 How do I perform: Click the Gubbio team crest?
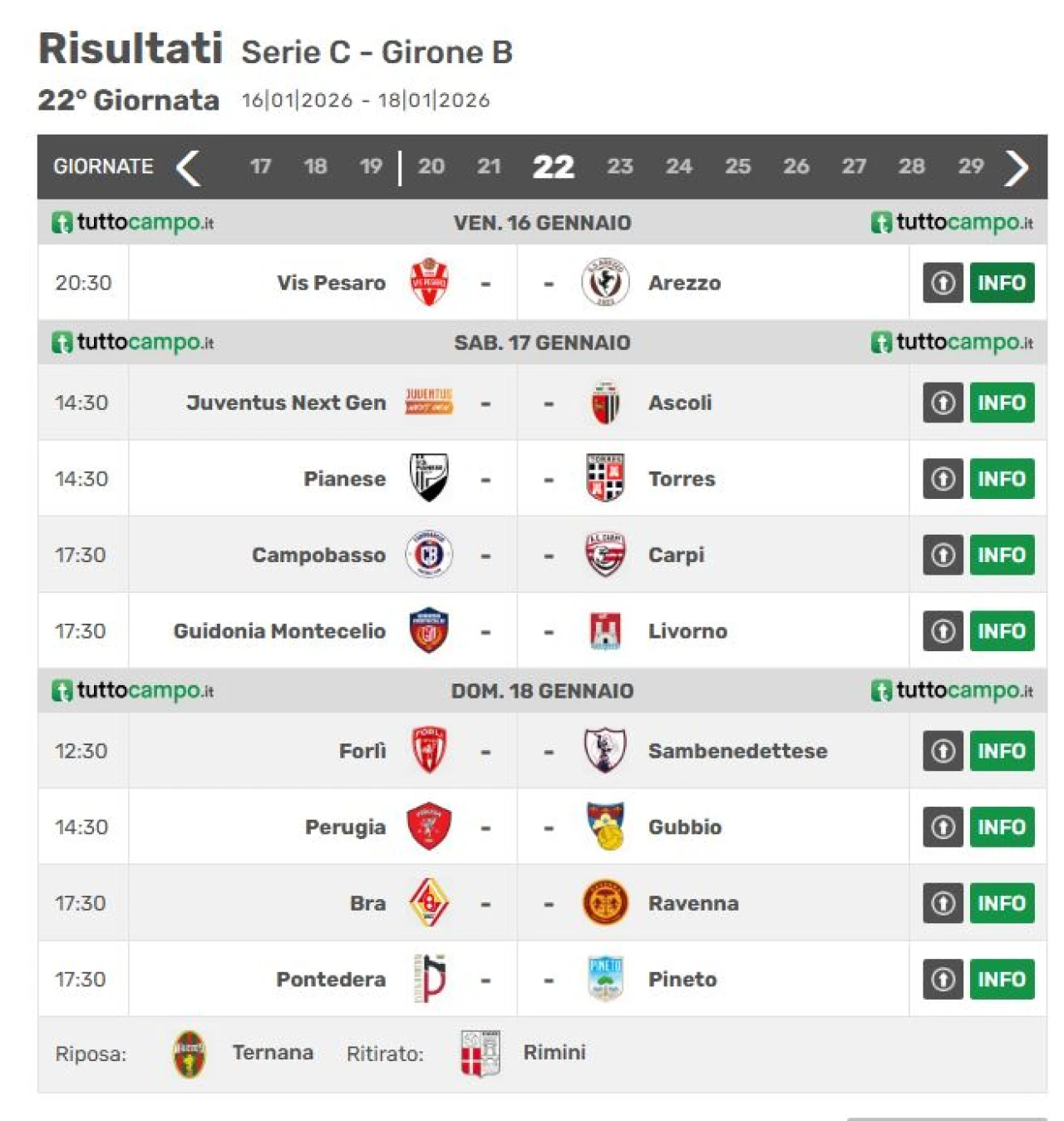605,827
